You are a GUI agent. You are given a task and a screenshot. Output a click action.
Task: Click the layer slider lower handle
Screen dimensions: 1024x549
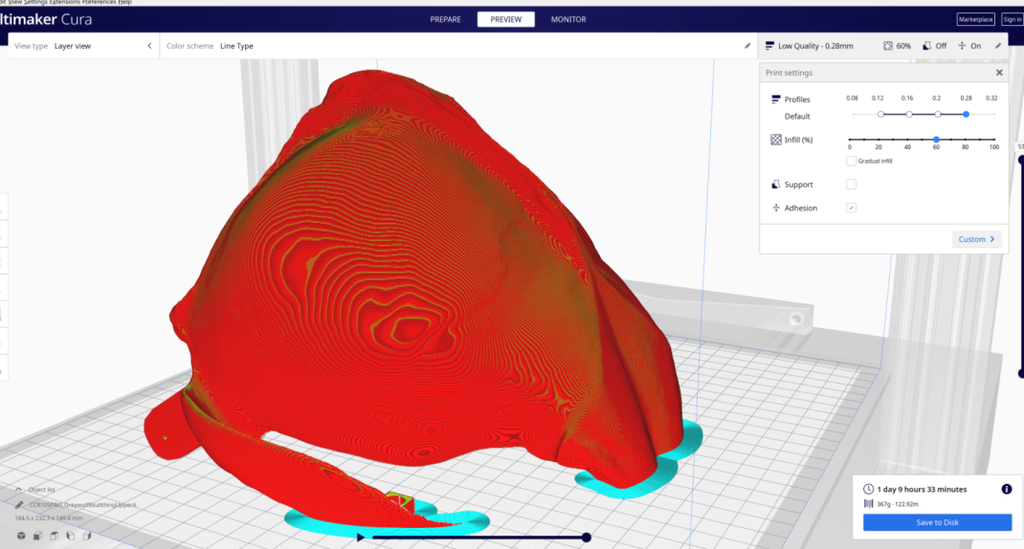(x=1021, y=373)
